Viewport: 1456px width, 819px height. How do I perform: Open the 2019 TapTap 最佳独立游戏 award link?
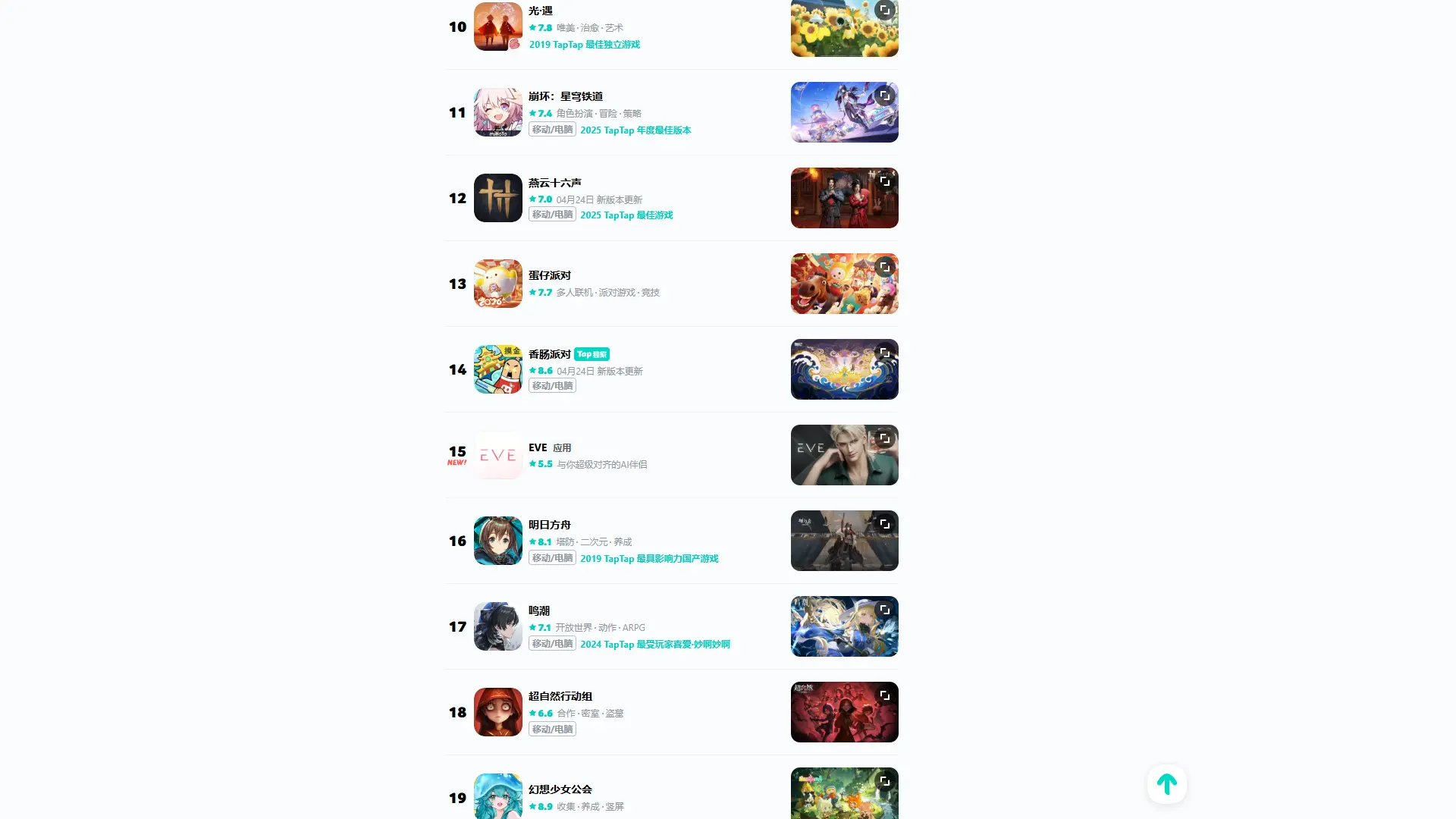tap(585, 45)
